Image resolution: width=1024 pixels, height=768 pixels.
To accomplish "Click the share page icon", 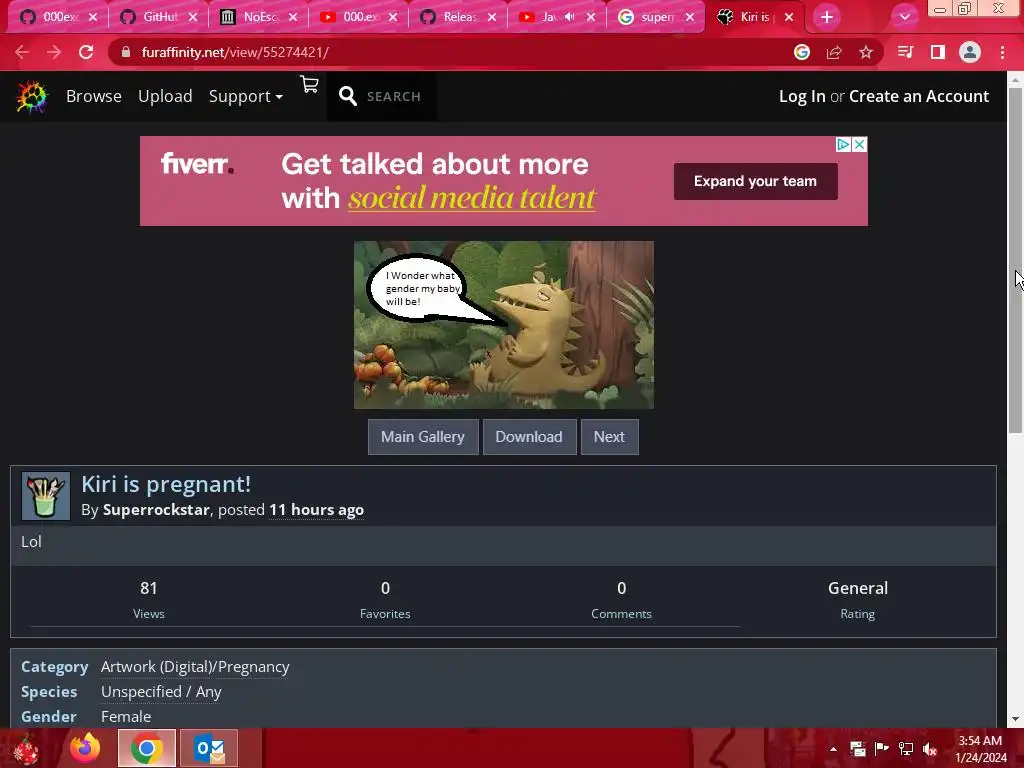I will pos(834,52).
